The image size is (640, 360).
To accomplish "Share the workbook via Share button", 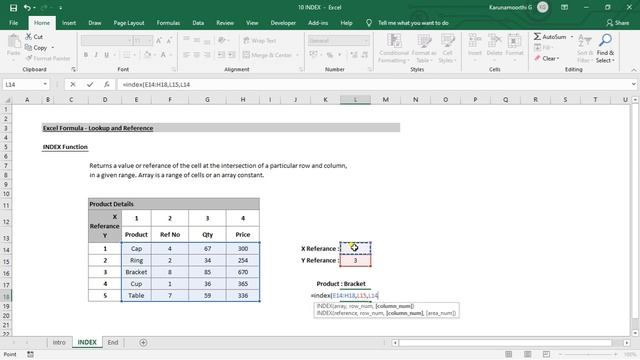I will pyautogui.click(x=618, y=23).
